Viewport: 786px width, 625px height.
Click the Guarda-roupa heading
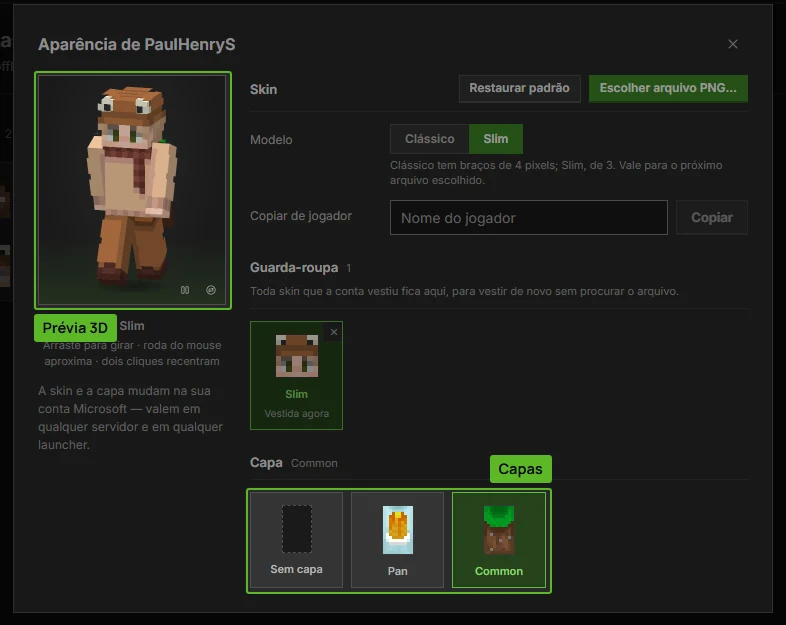point(294,268)
